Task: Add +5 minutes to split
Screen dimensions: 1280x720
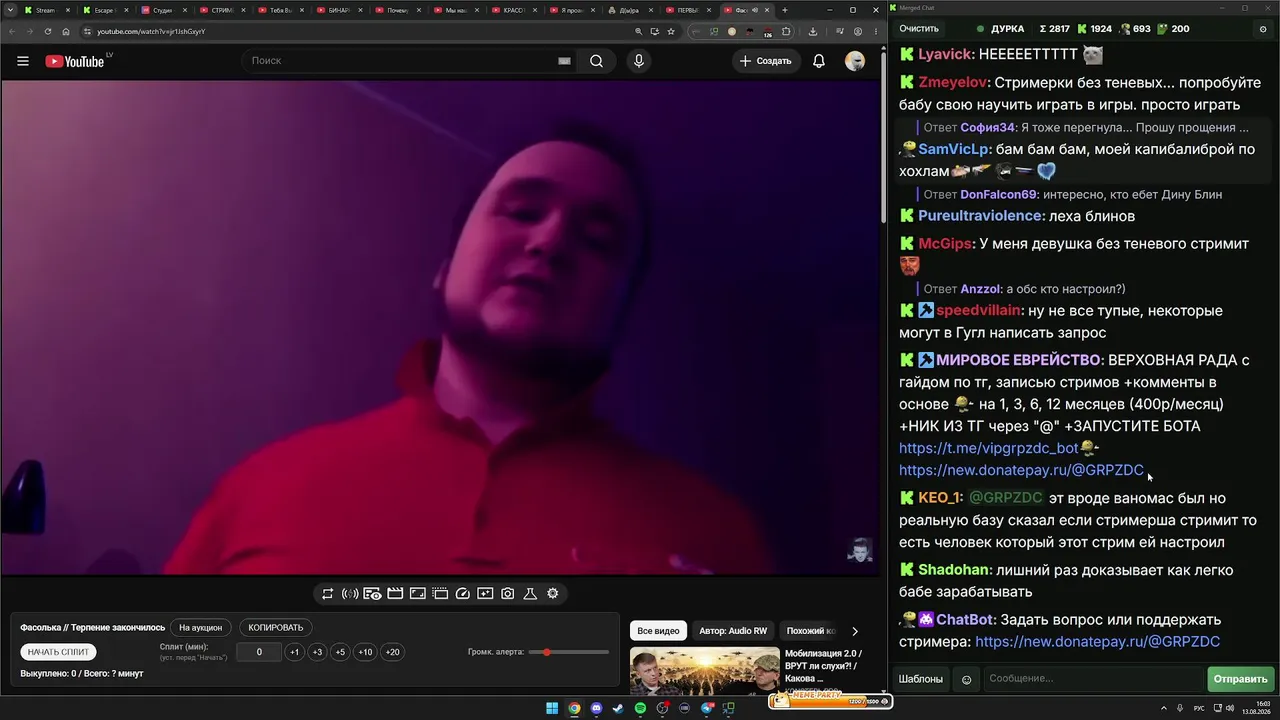Action: 340,652
